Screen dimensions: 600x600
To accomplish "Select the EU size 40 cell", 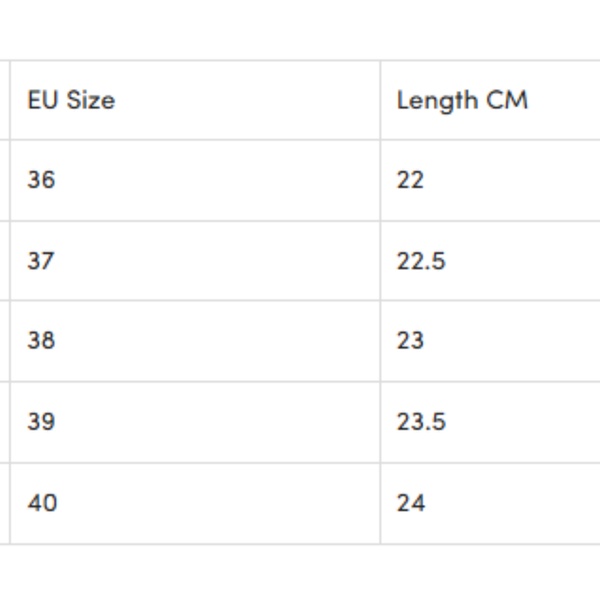I will pos(42,503).
